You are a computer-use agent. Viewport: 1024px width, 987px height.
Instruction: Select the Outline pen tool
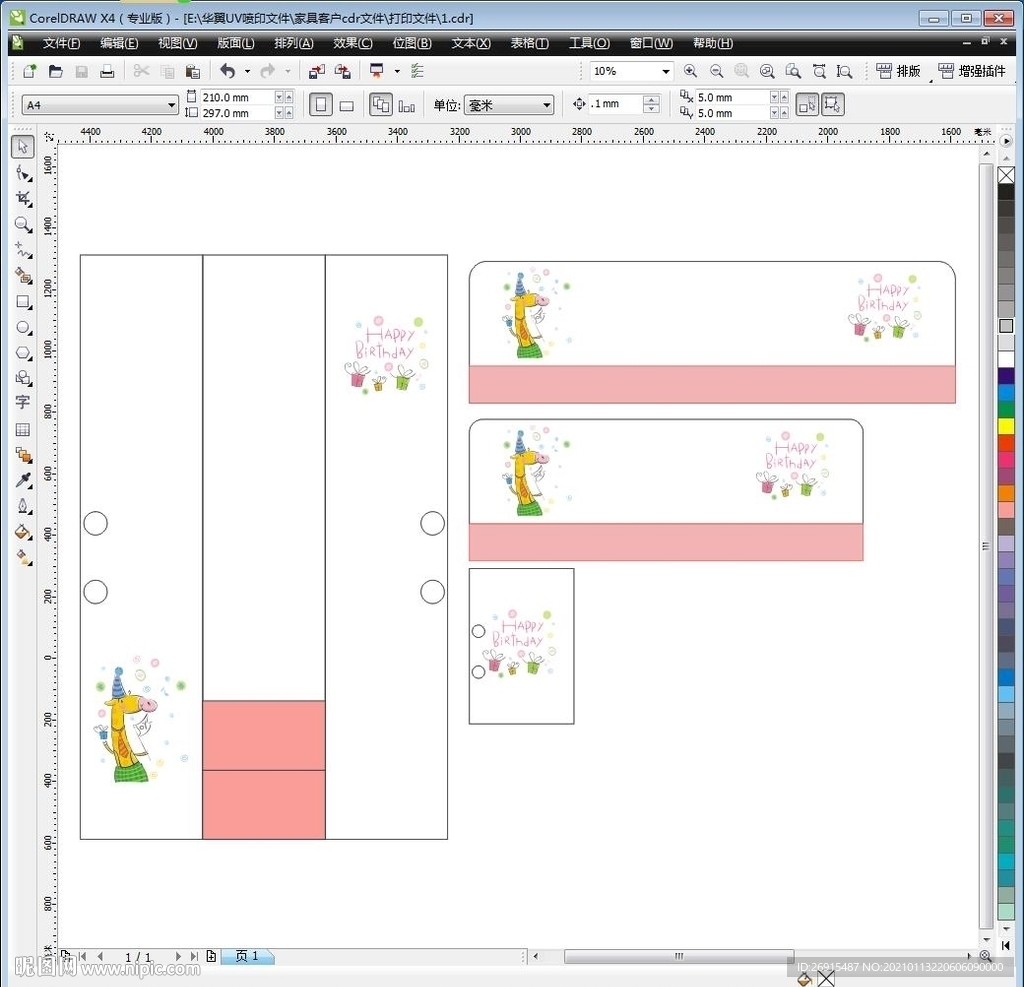click(23, 506)
